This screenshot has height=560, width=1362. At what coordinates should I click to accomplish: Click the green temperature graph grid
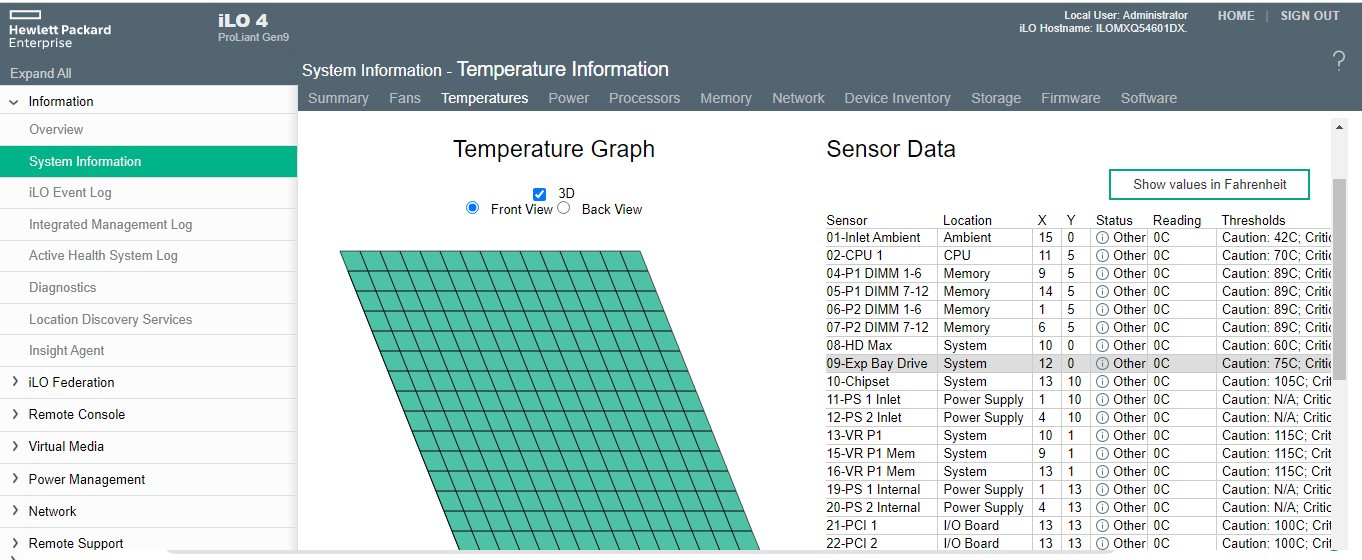(x=550, y=400)
